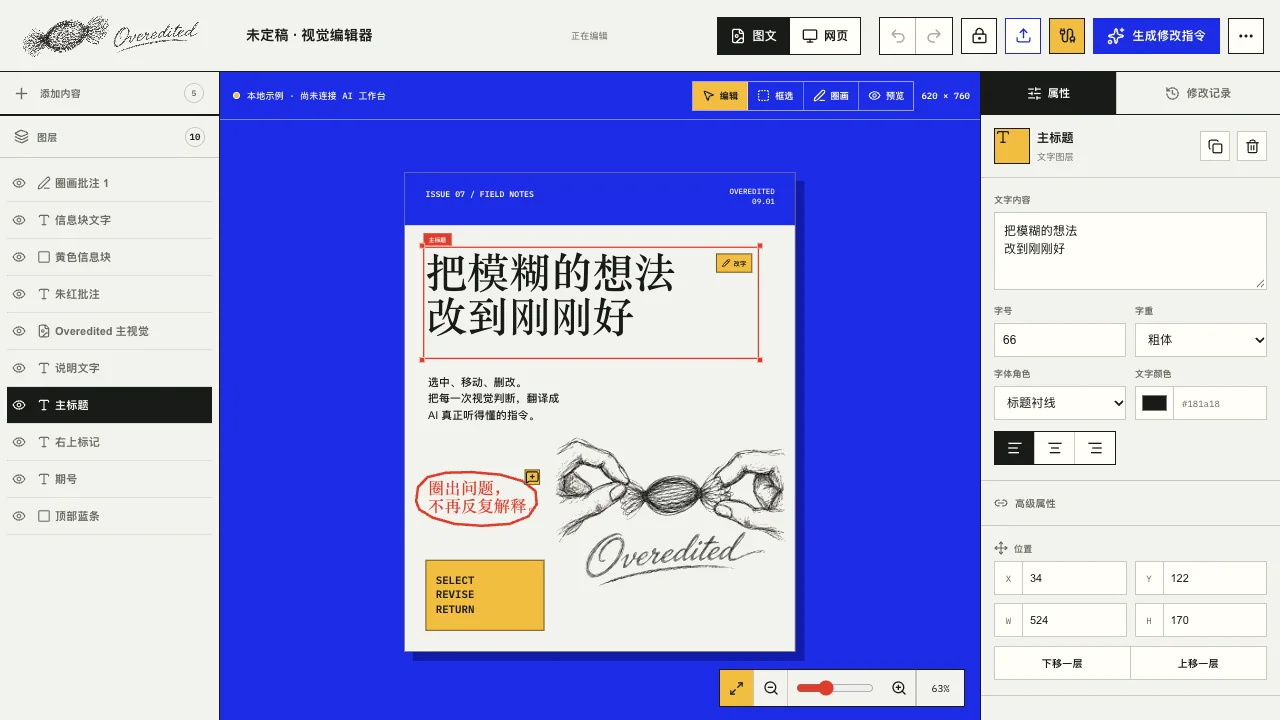Duplicate the 主标题 layer with the copy icon
Viewport: 1280px width, 720px height.
pos(1215,146)
